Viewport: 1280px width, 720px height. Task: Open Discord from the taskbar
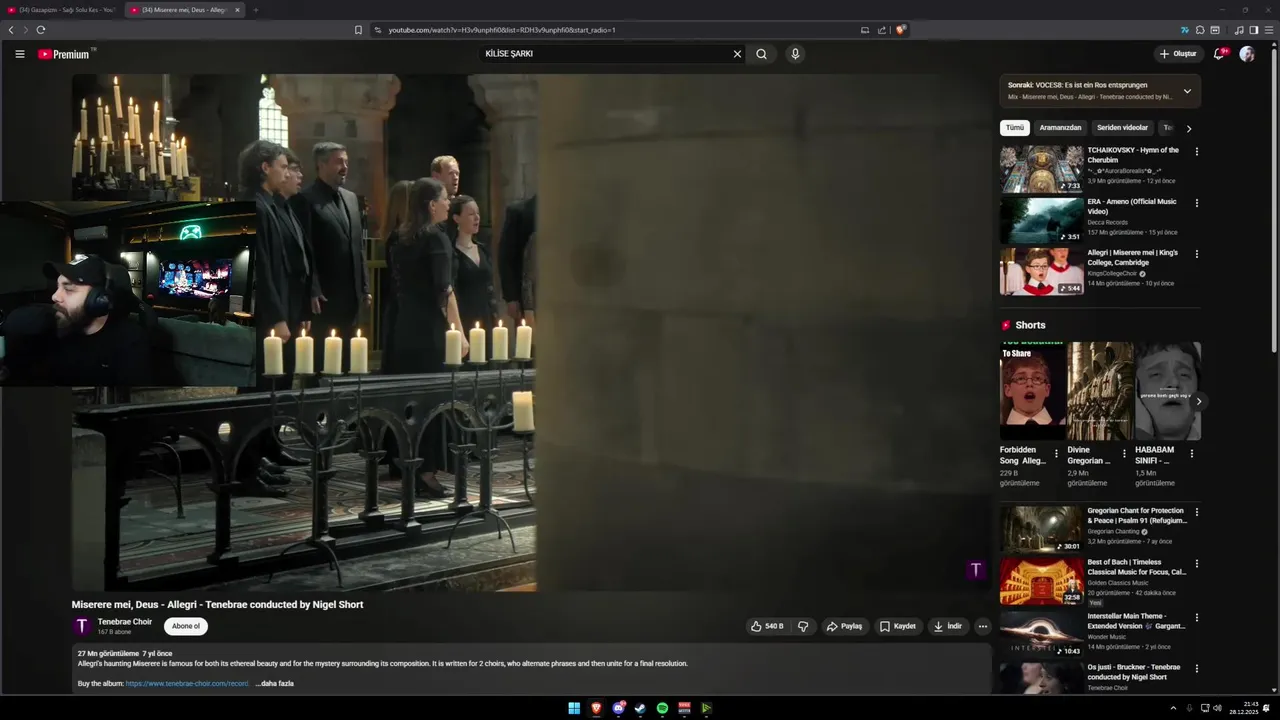coord(619,708)
